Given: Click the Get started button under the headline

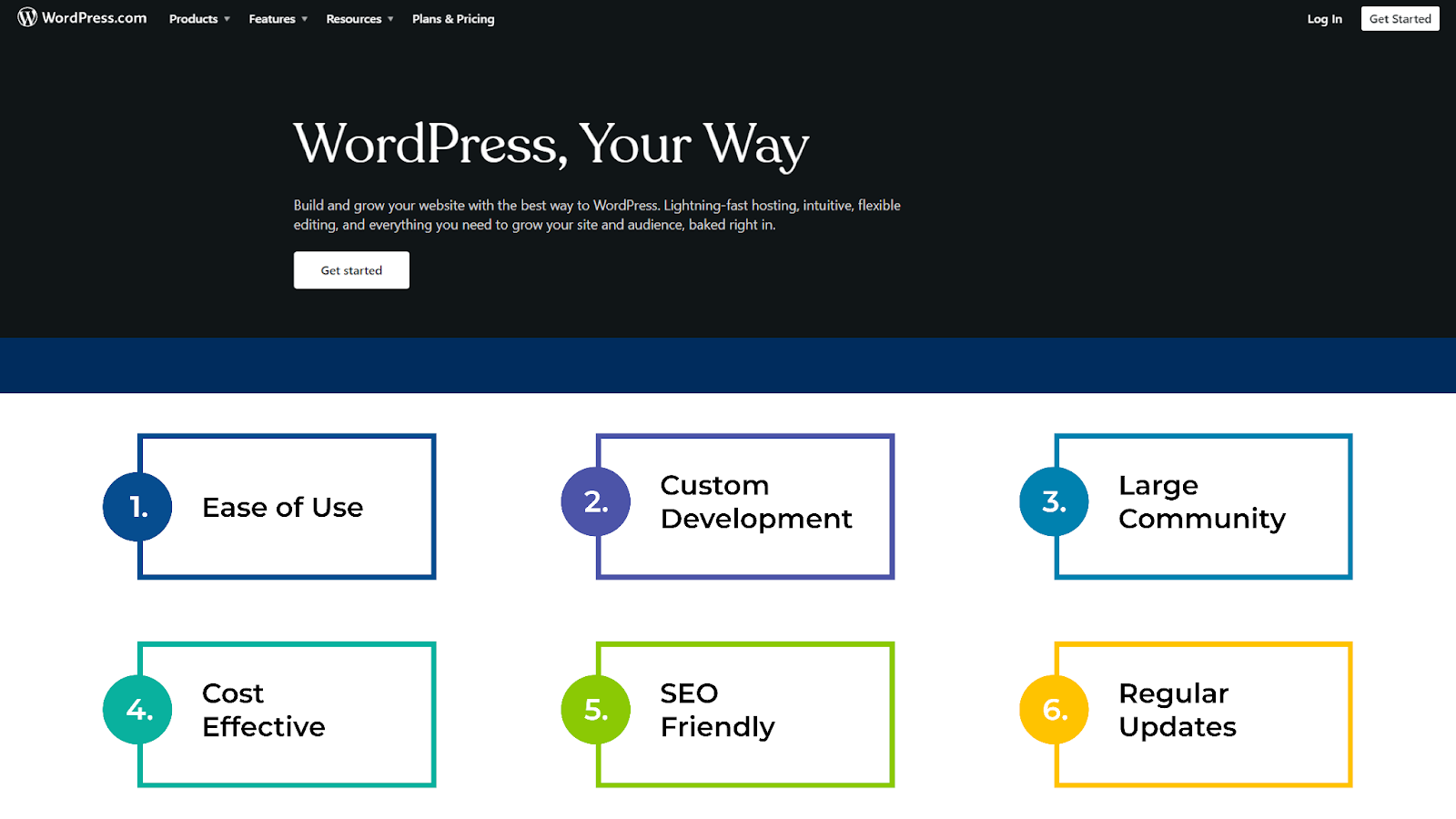Looking at the screenshot, I should [x=351, y=270].
